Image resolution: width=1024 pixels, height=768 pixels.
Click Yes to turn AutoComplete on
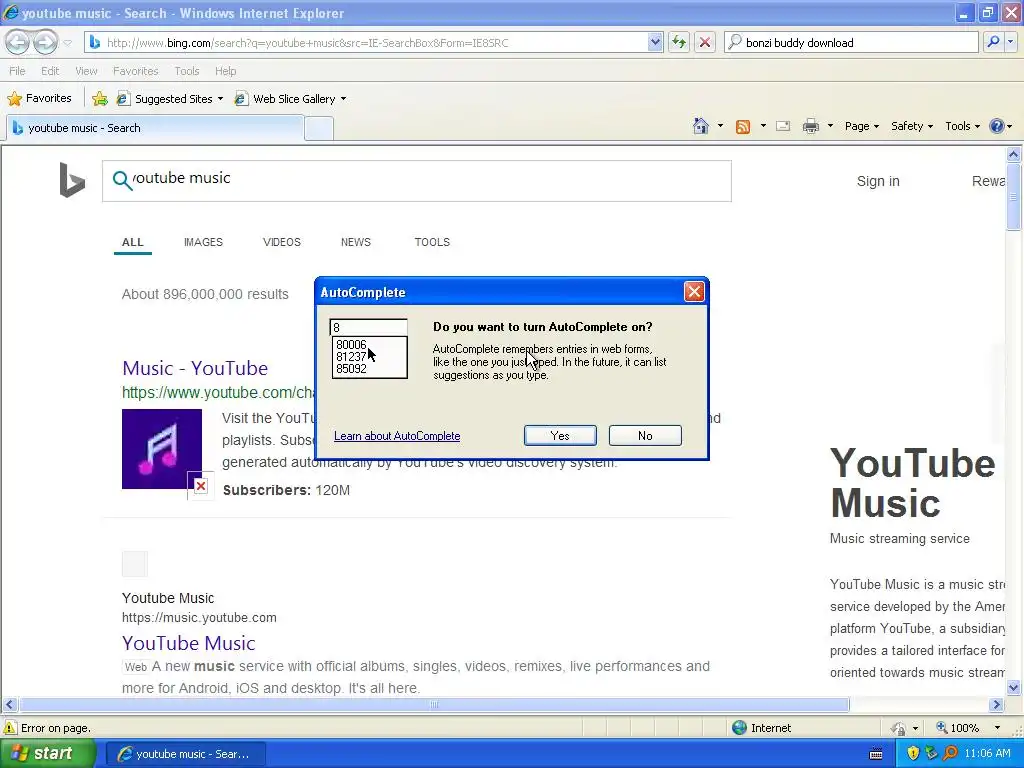pyautogui.click(x=560, y=436)
